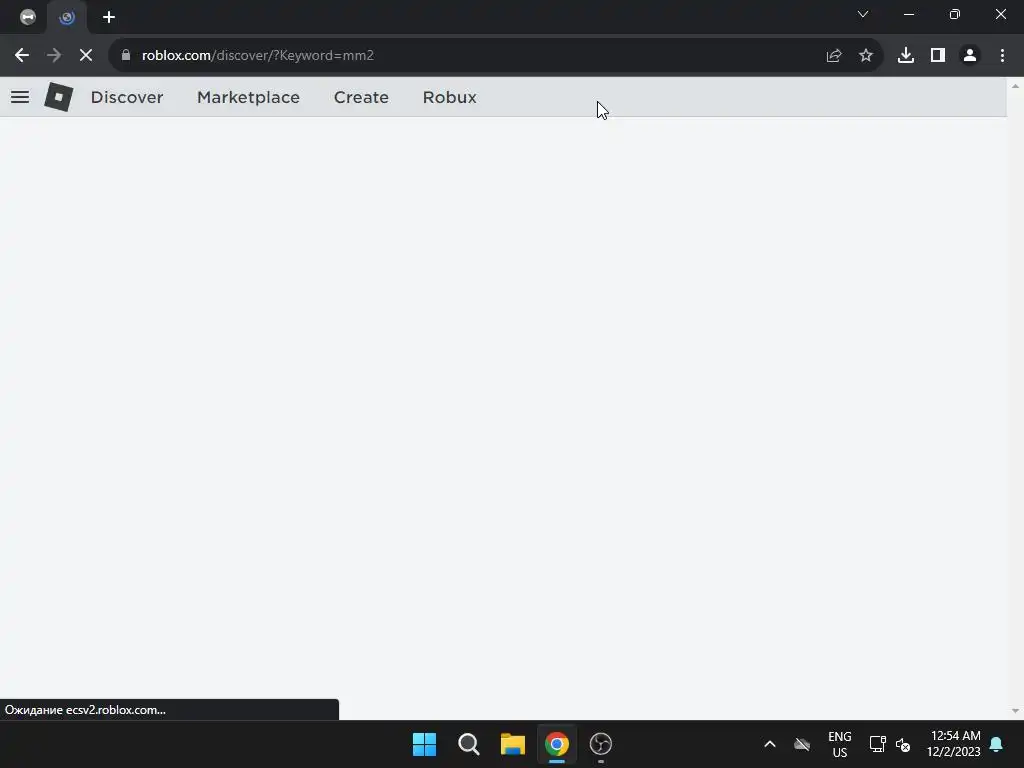Go back using browser back arrow
1024x768 pixels.
[22, 56]
